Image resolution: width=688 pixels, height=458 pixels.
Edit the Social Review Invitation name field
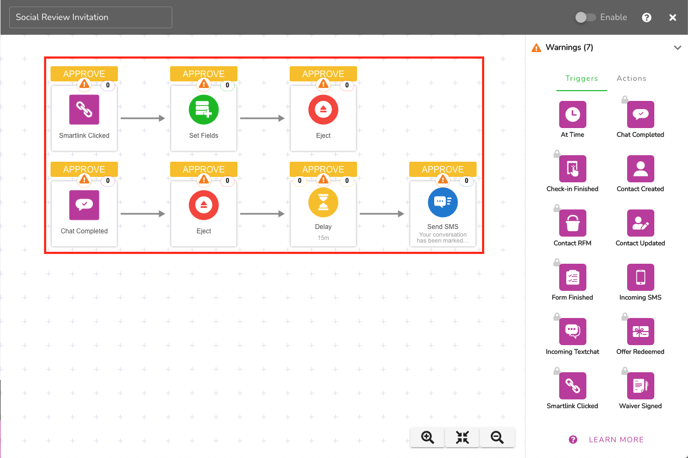click(x=90, y=17)
